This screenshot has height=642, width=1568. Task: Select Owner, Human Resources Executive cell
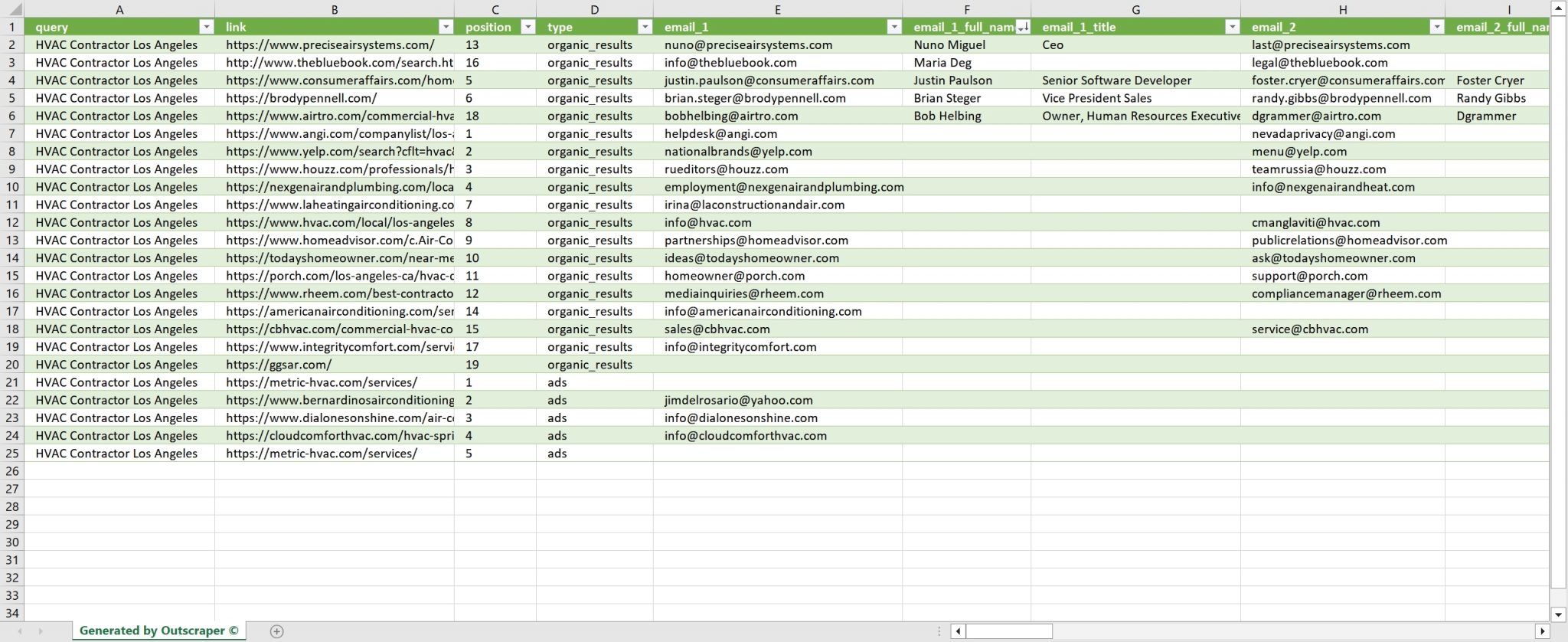1136,116
